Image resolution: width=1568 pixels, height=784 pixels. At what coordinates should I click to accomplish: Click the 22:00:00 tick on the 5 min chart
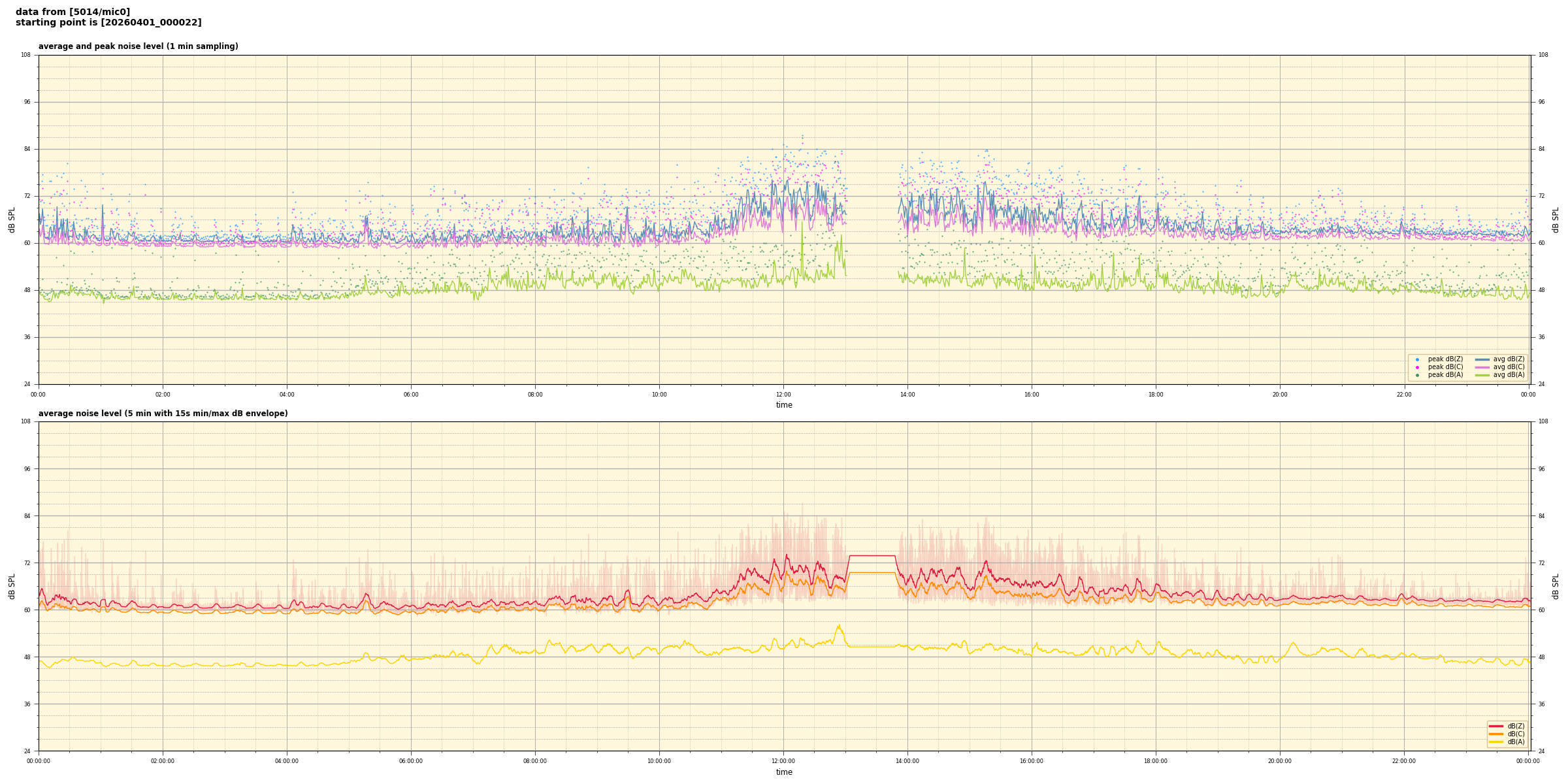[x=1404, y=760]
